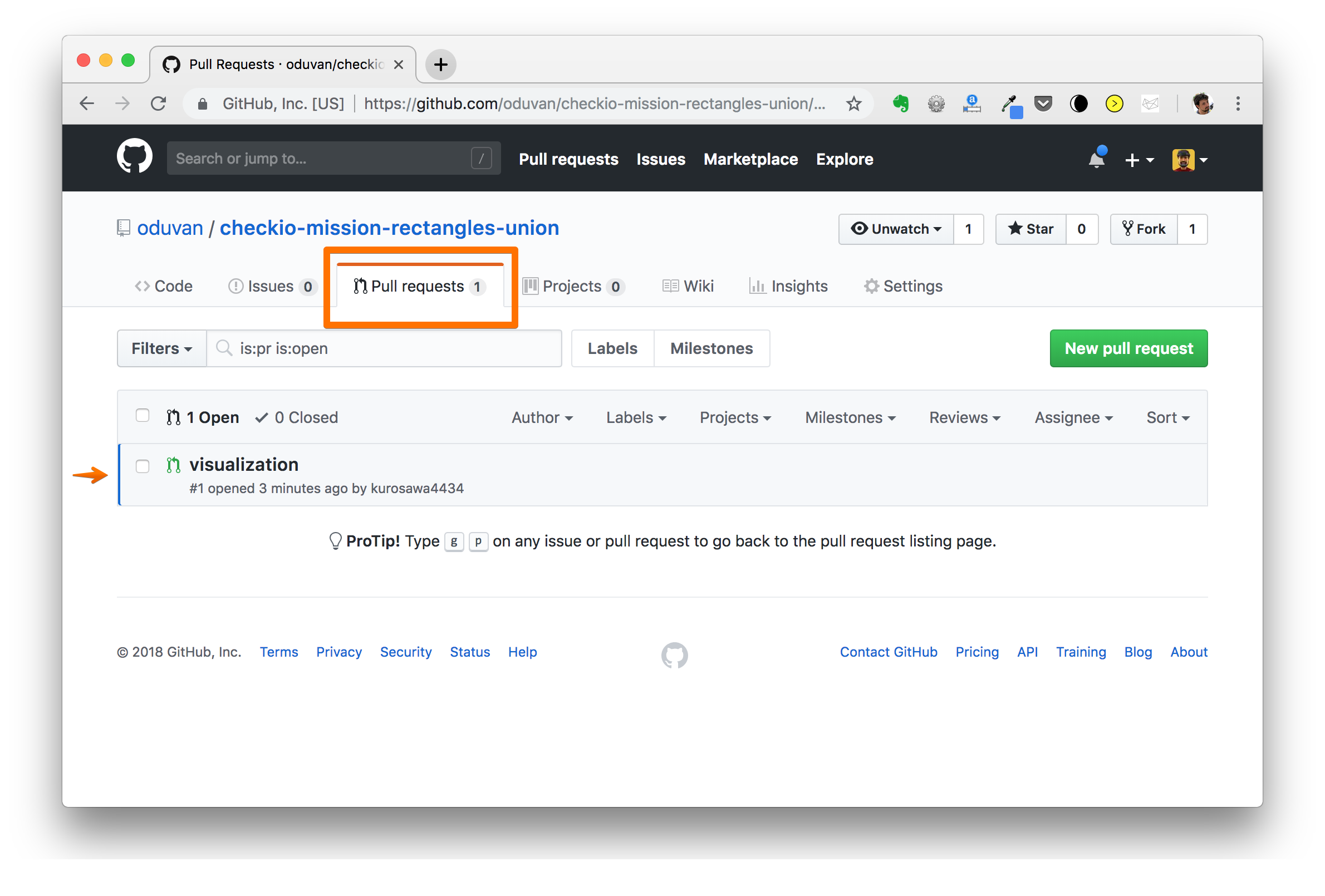
Task: Expand the Labels filter dropdown
Action: tap(636, 418)
